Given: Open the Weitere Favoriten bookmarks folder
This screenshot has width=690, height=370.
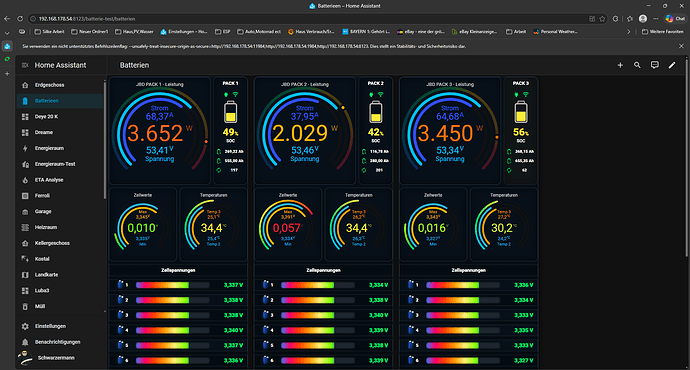Looking at the screenshot, I should tap(662, 32).
